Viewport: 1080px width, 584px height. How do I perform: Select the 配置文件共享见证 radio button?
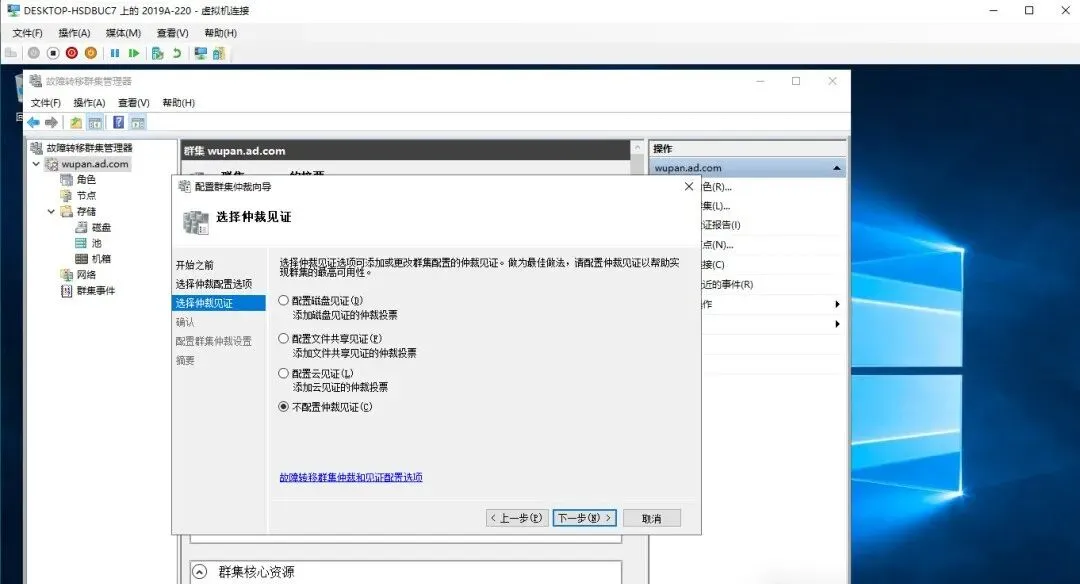(x=284, y=337)
